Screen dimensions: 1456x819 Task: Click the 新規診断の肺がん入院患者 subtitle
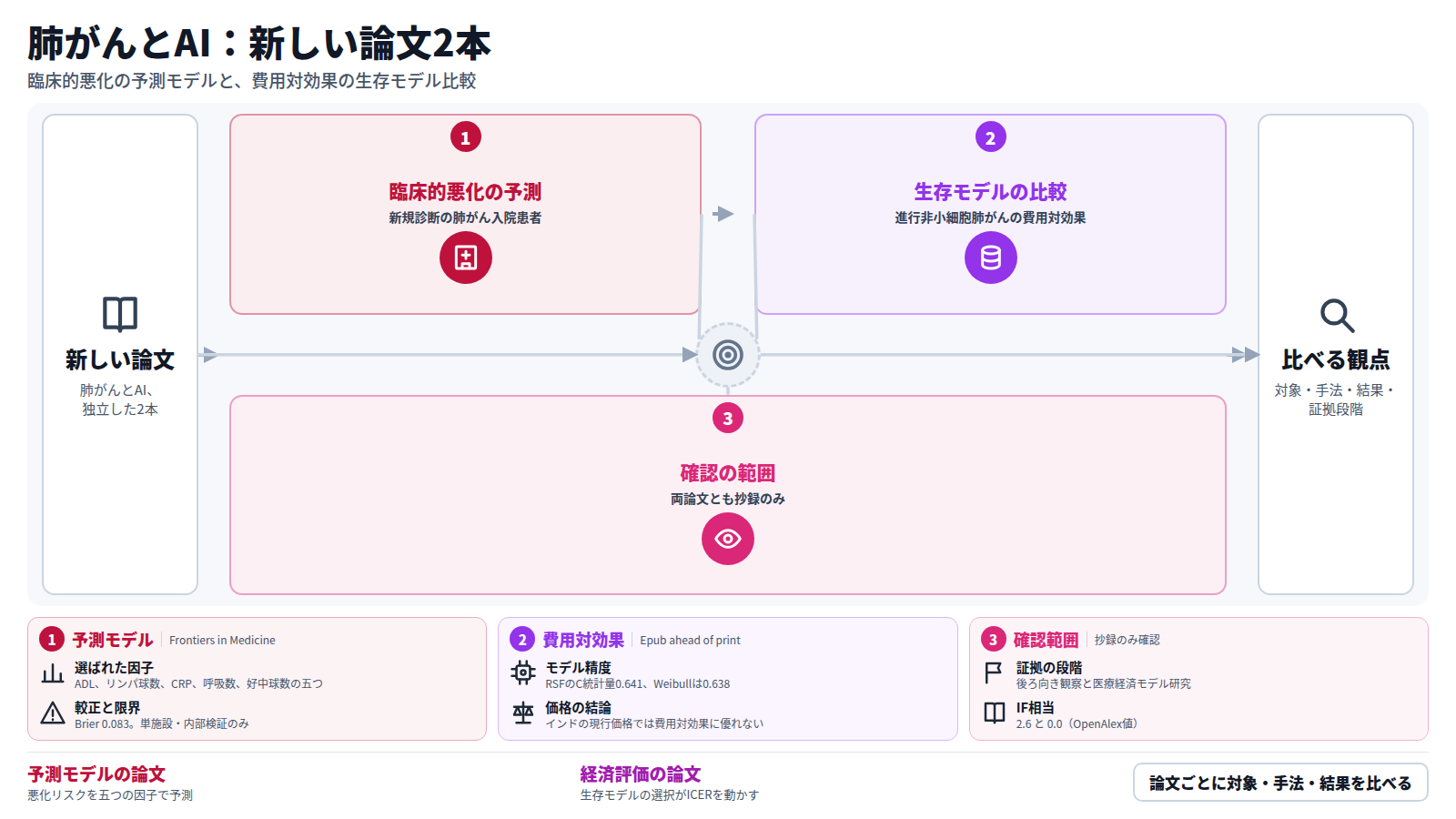[465, 218]
